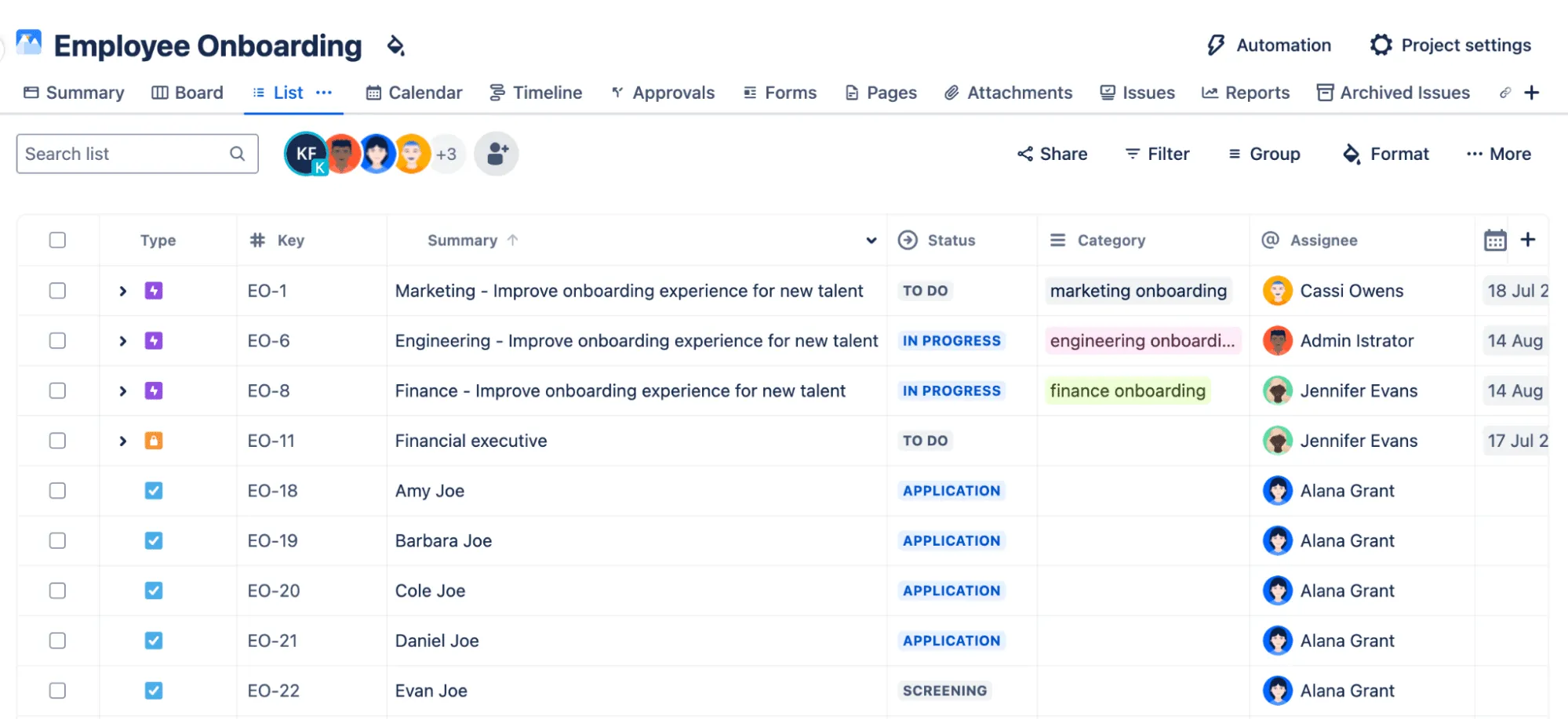The height and width of the screenshot is (719, 1568).
Task: Click the paint bucket icon beside project title
Action: [396, 46]
